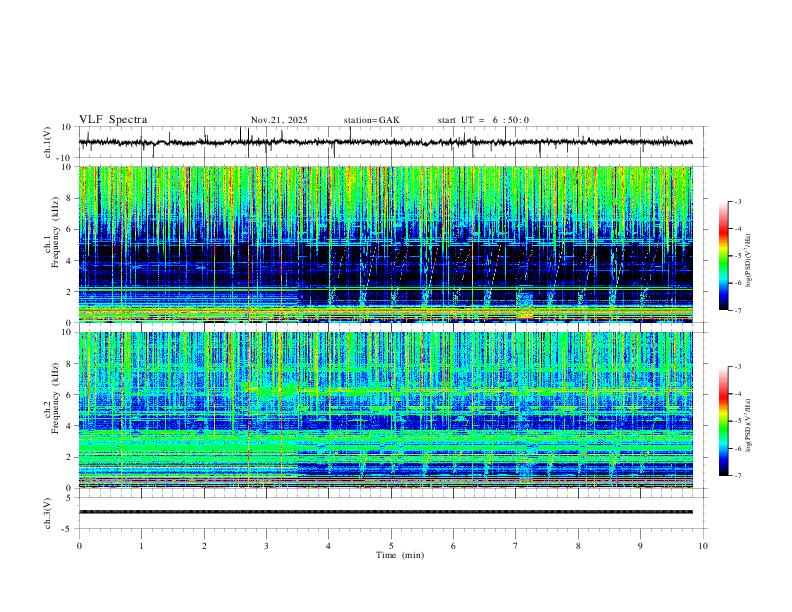Screen dimensions: 792x612
Task: Click the ch.1 voltage waveform trace
Action: (385, 142)
